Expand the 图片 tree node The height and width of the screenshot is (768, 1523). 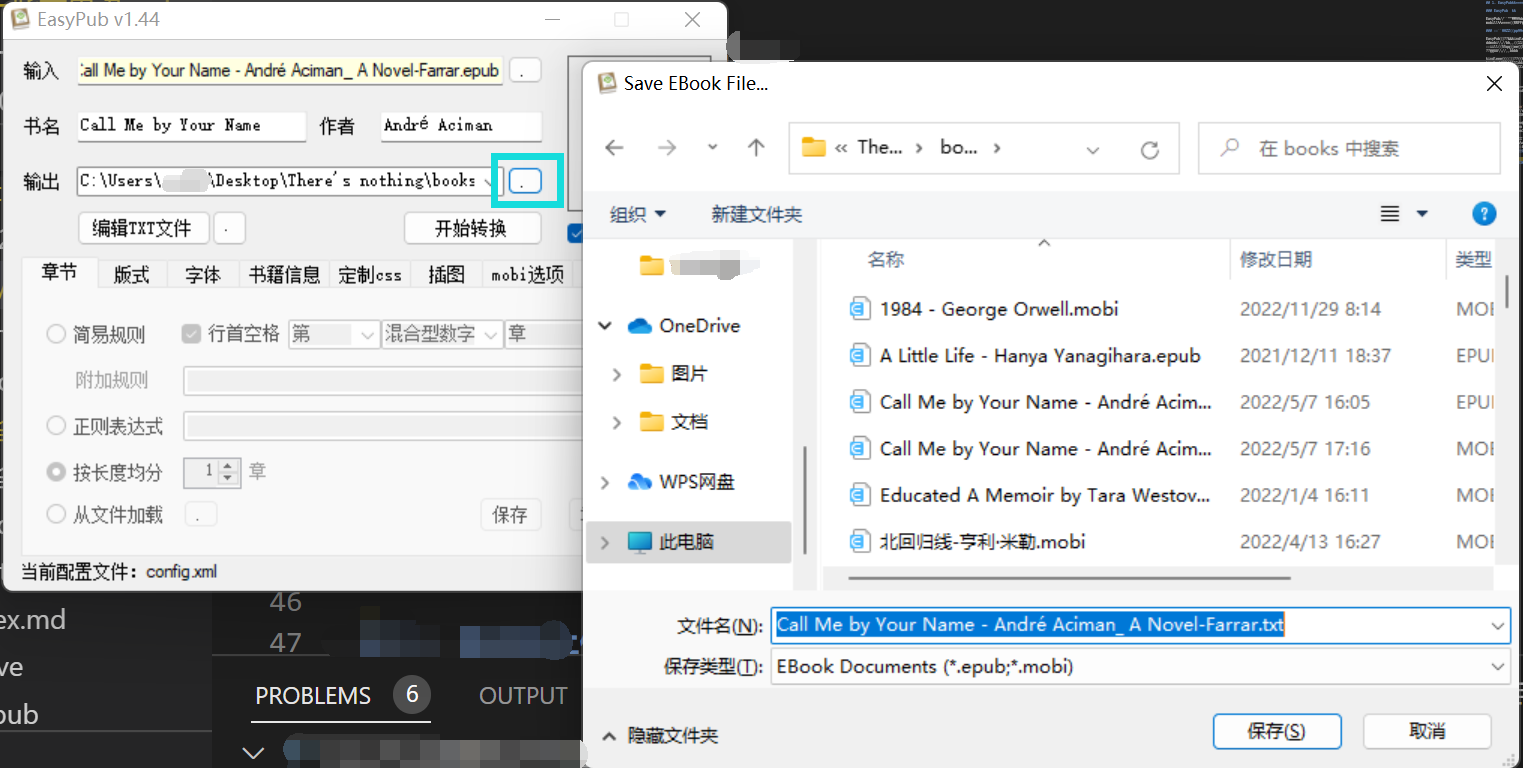(x=617, y=374)
